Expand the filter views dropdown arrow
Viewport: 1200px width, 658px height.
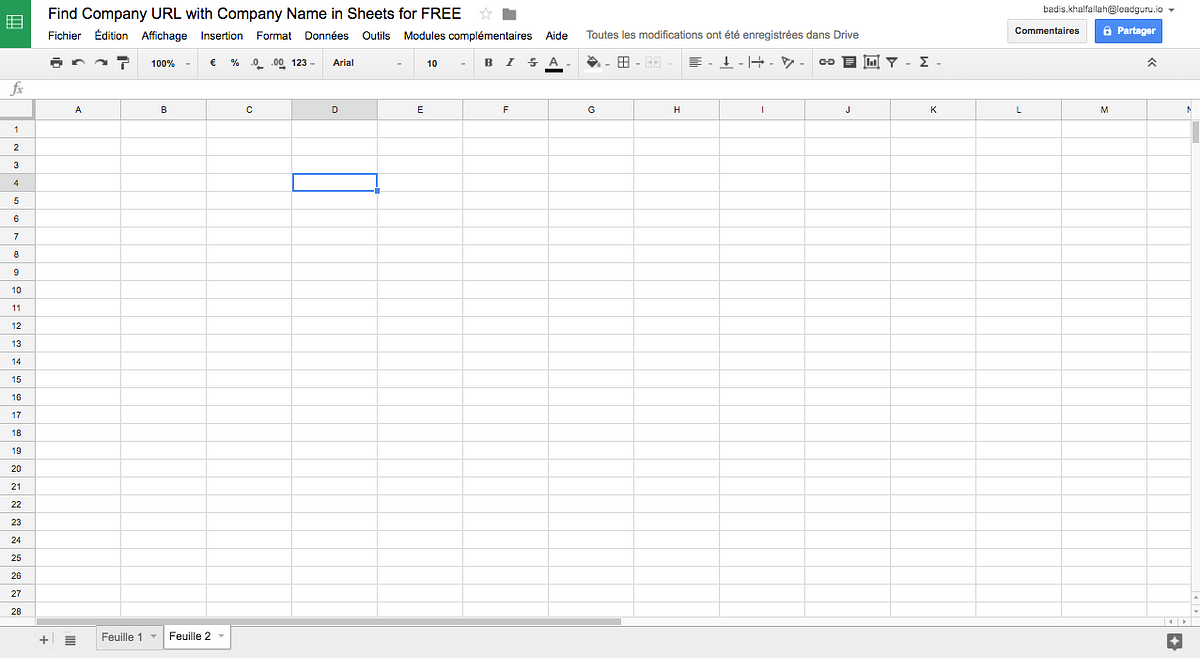(x=909, y=64)
